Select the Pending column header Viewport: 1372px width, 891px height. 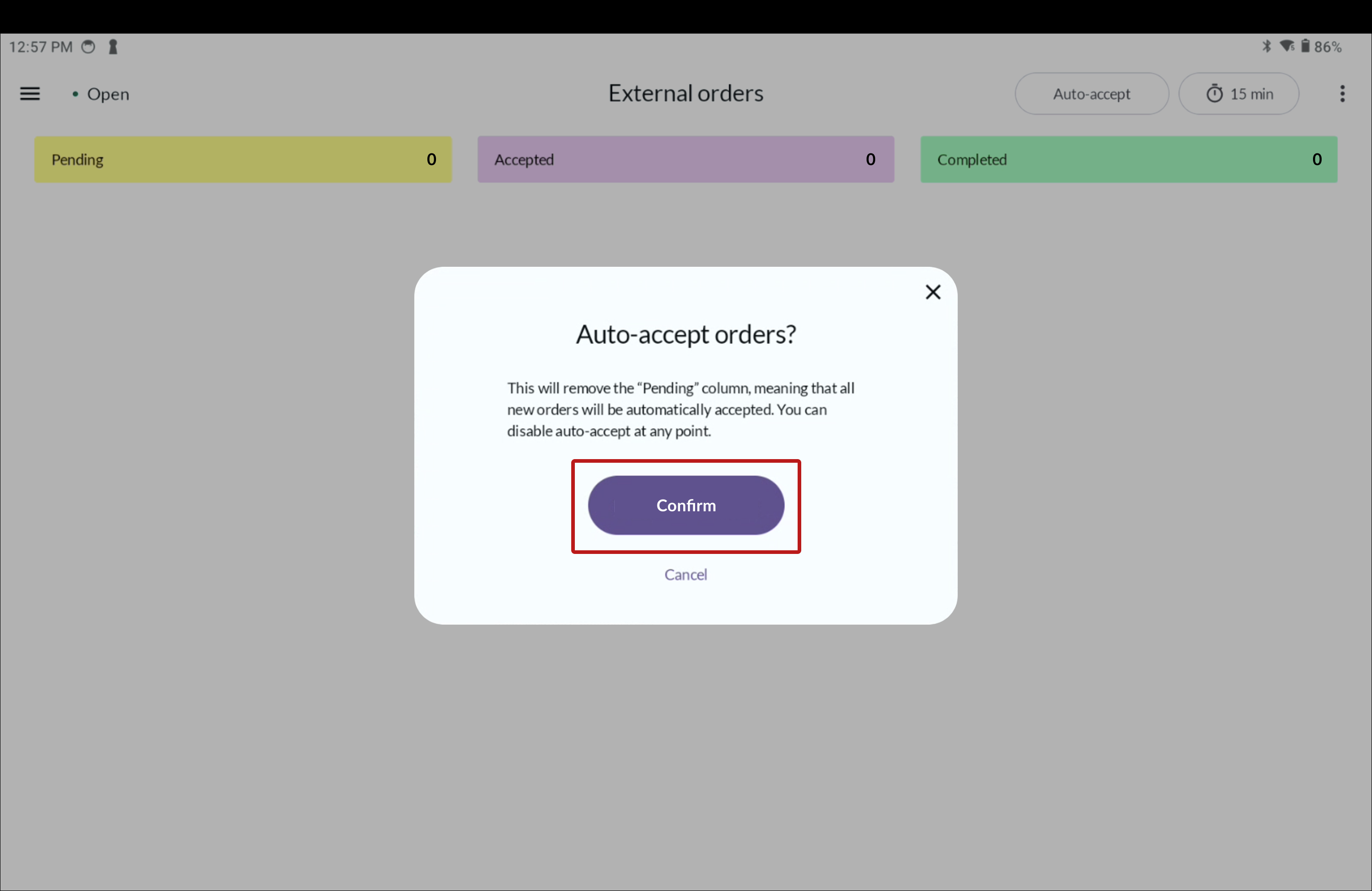243,160
